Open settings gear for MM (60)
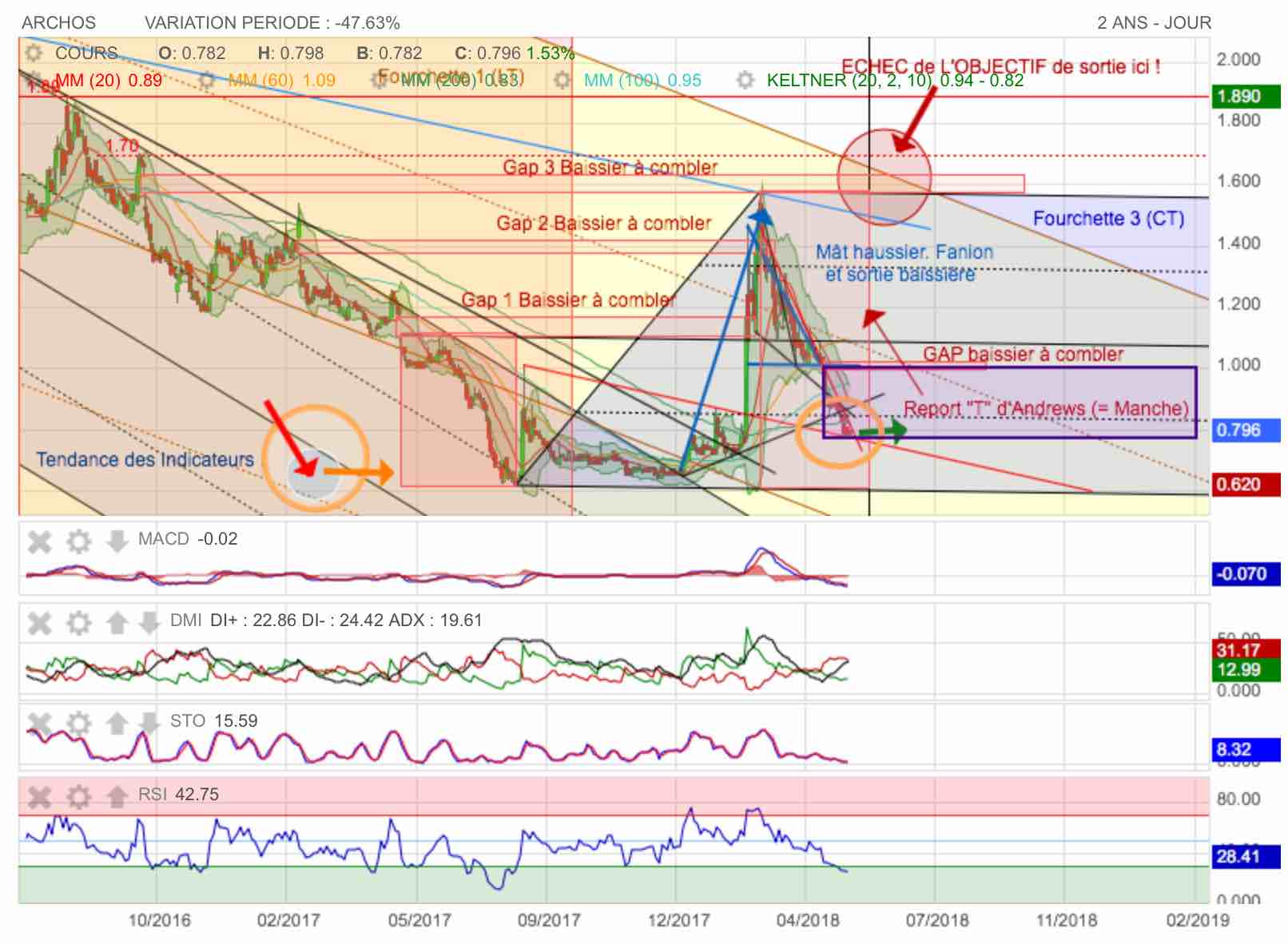The width and height of the screenshot is (1288, 944). 207,80
